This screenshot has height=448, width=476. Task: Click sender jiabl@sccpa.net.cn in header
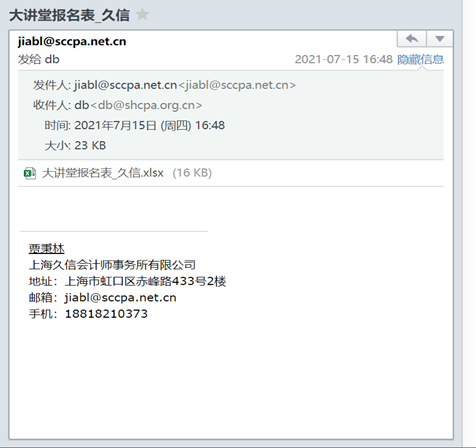[x=72, y=41]
